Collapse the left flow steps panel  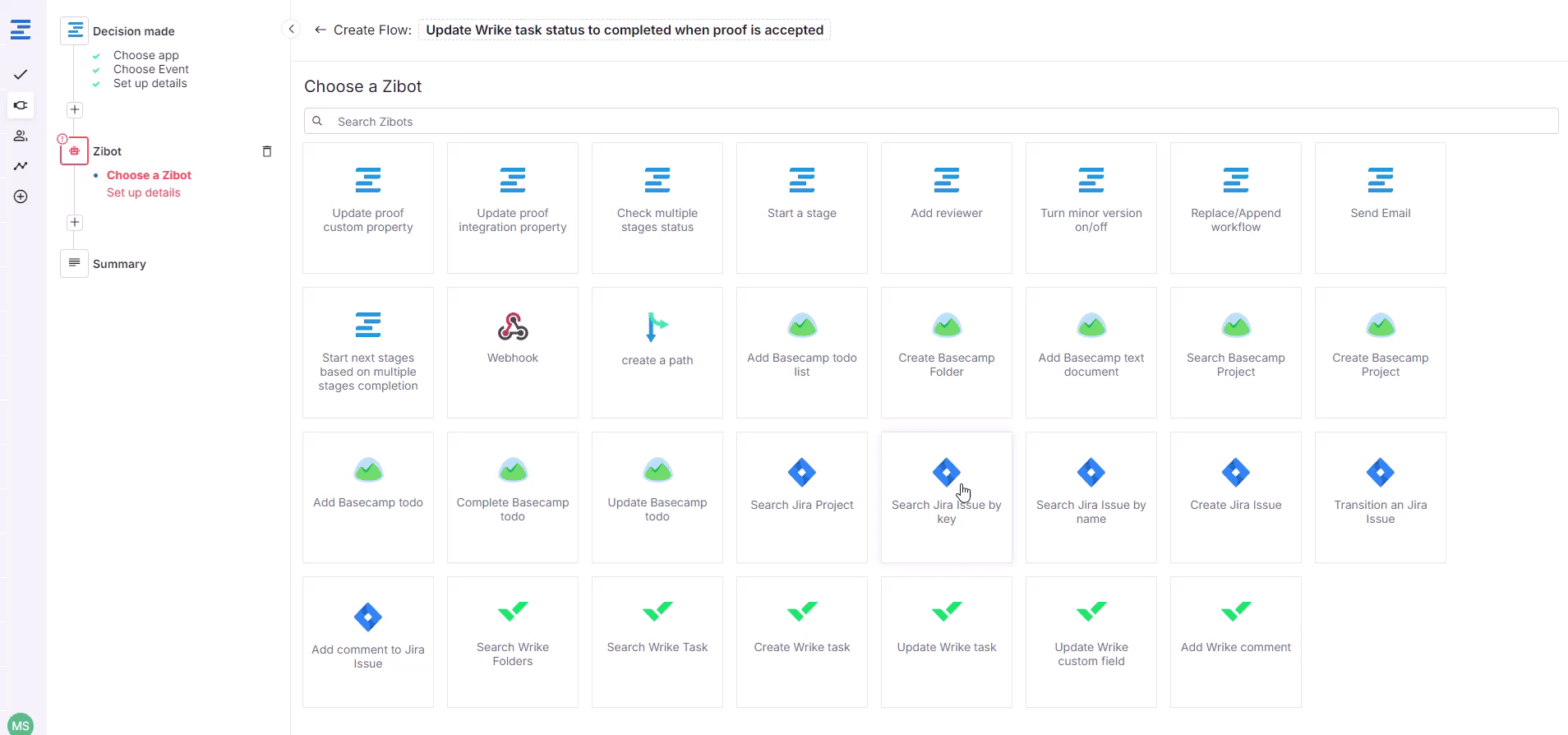tap(291, 30)
